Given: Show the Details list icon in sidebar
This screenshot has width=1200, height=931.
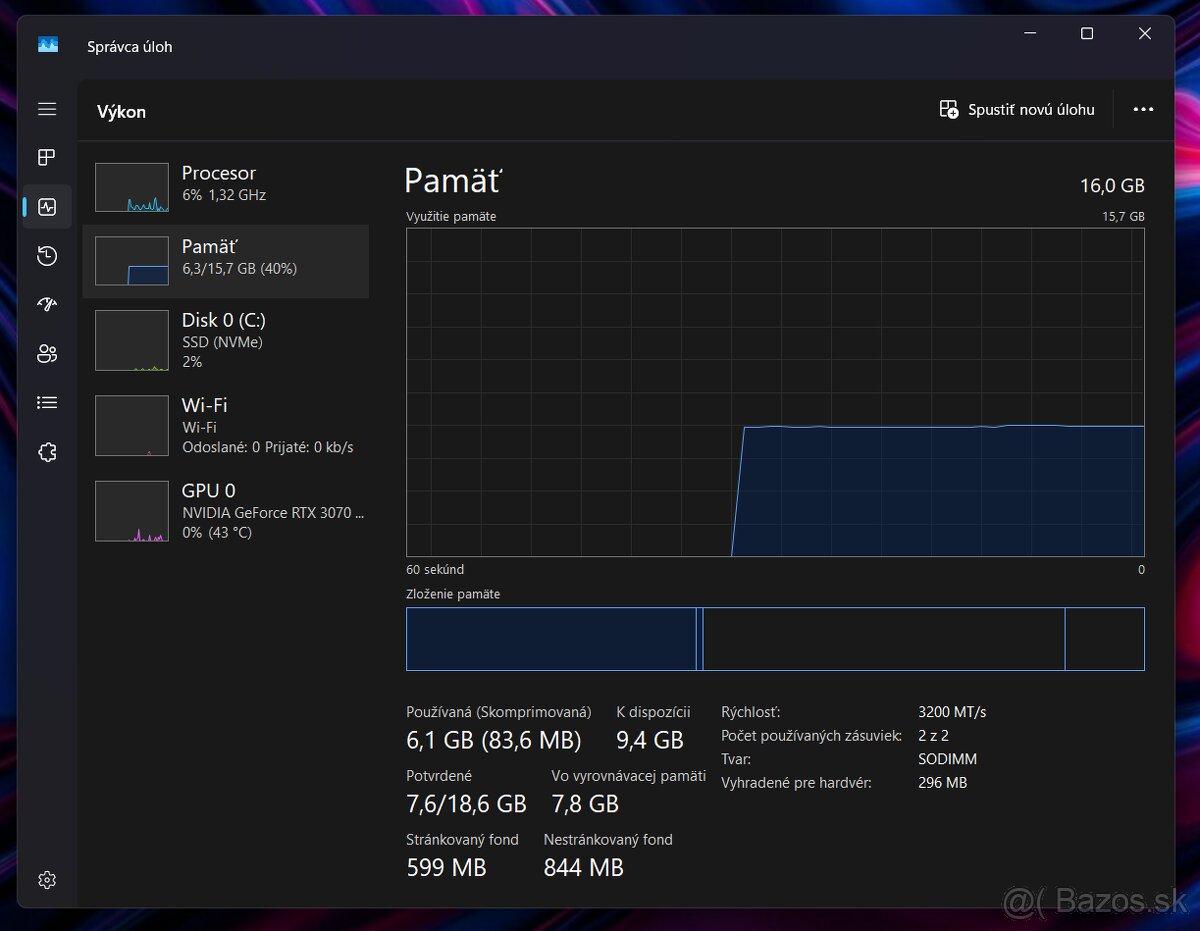Looking at the screenshot, I should pos(47,402).
